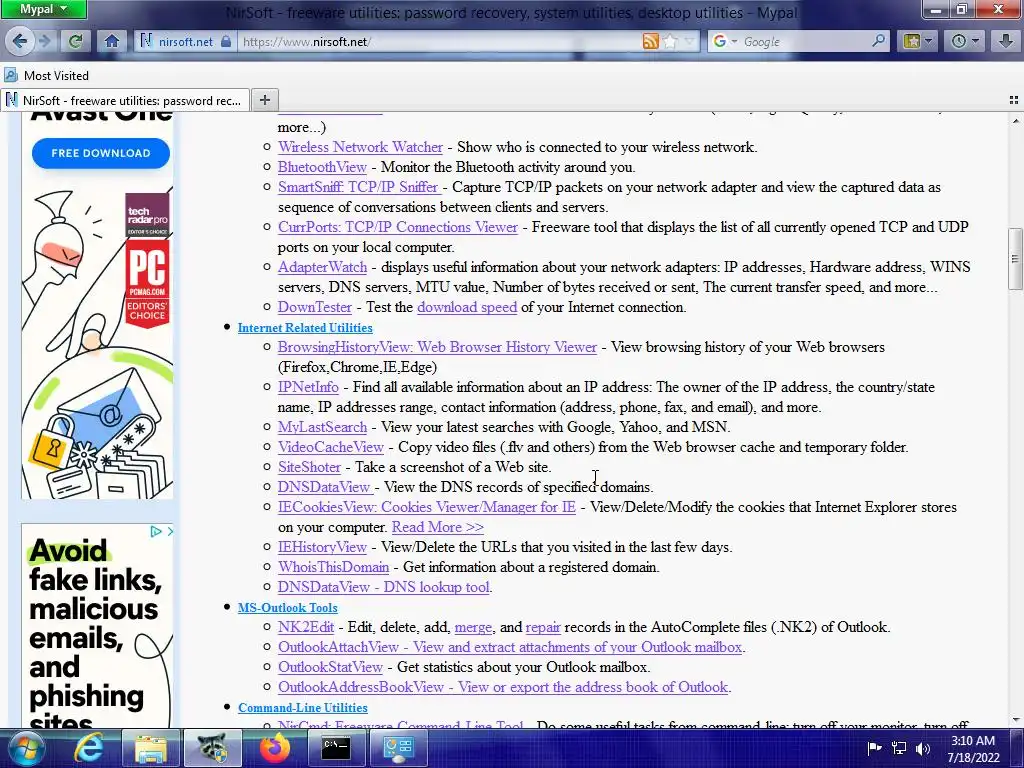Reload the page with the refresh icon
The width and height of the screenshot is (1024, 768).
(x=76, y=42)
